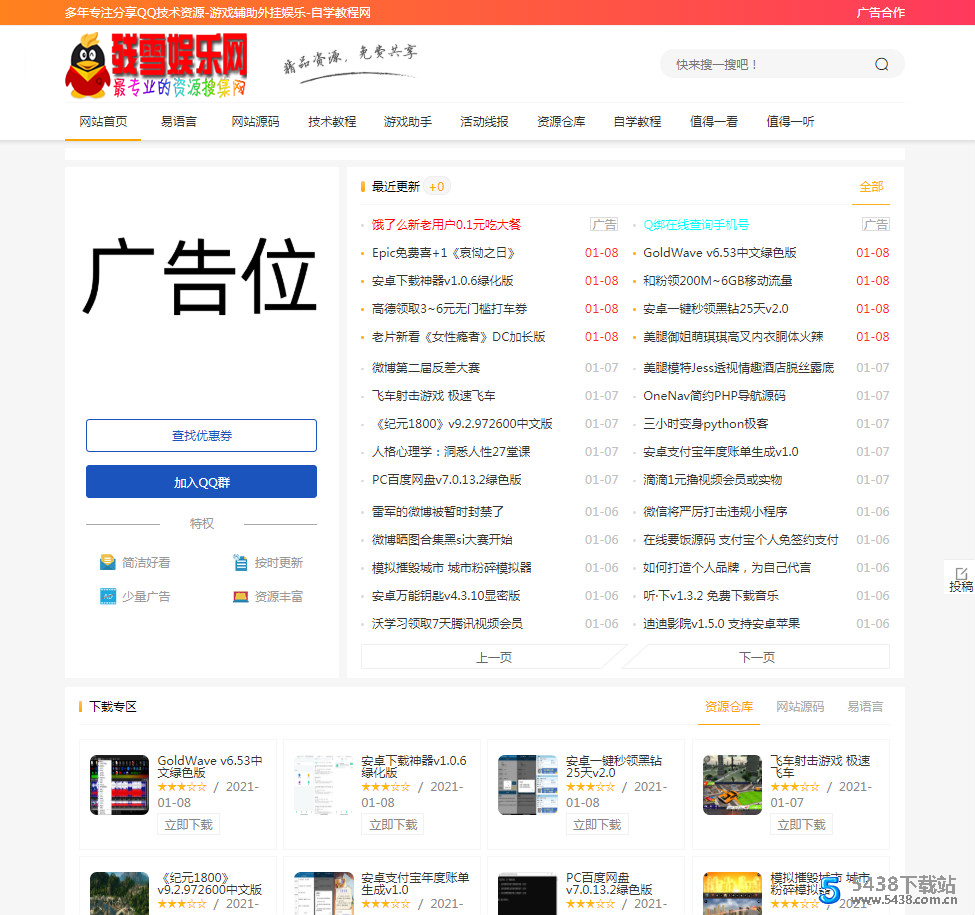975x915 pixels.
Task: Switch to the 易语言 download tab
Action: 864,706
